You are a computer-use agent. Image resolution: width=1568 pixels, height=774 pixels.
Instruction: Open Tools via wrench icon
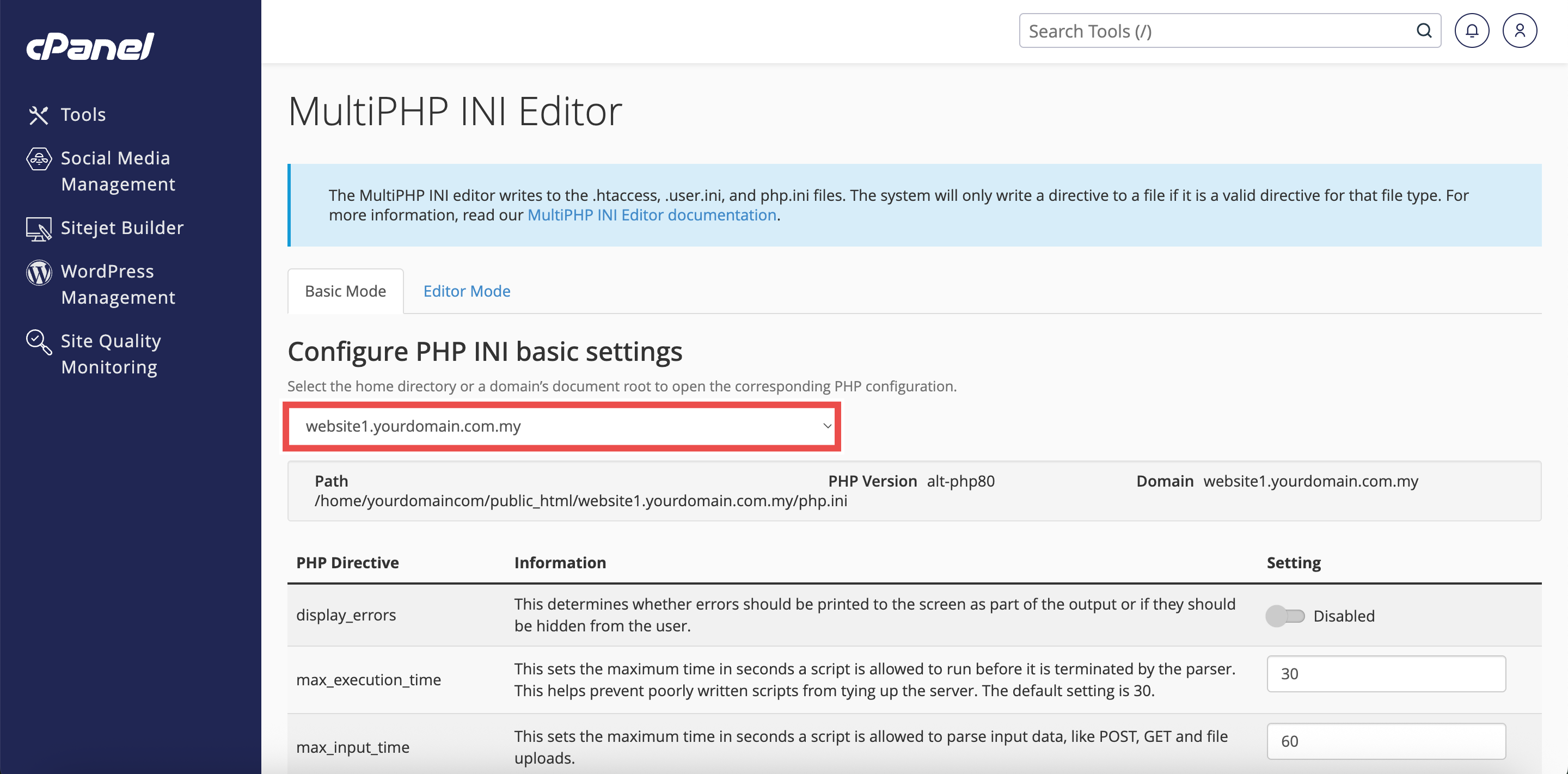[x=38, y=115]
